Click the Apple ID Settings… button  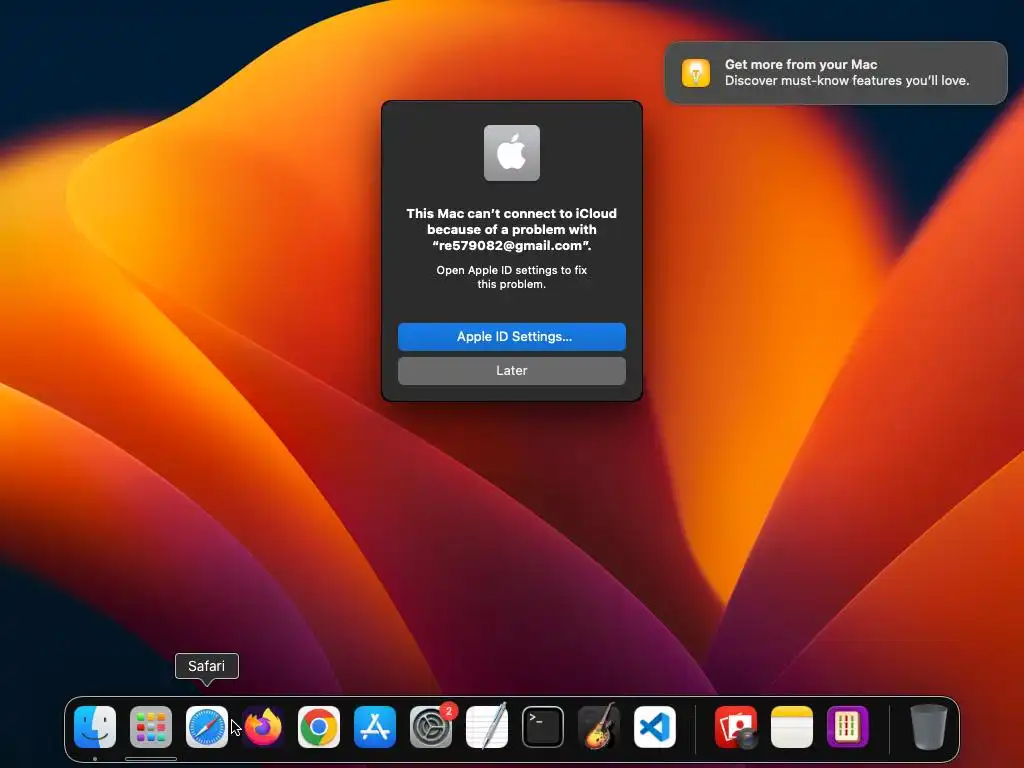[x=512, y=337]
